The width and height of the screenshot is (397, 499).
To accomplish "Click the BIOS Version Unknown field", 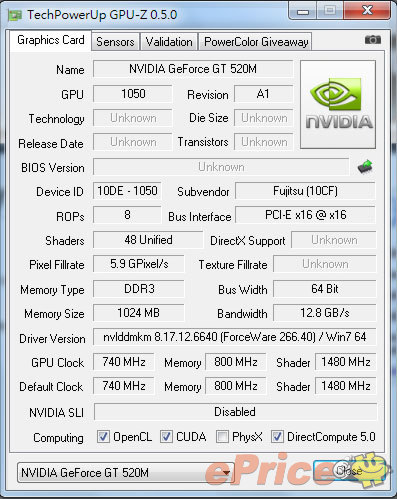I will pos(221,167).
